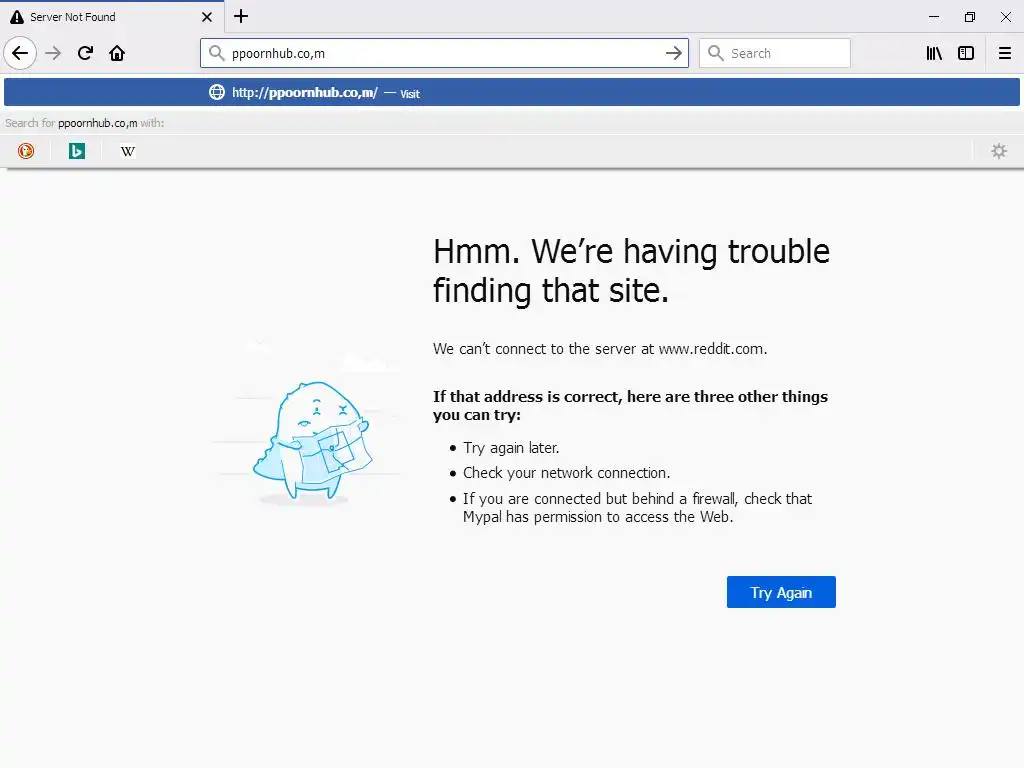The height and width of the screenshot is (768, 1024).
Task: Search with Wikipedia engine icon
Action: [x=128, y=151]
